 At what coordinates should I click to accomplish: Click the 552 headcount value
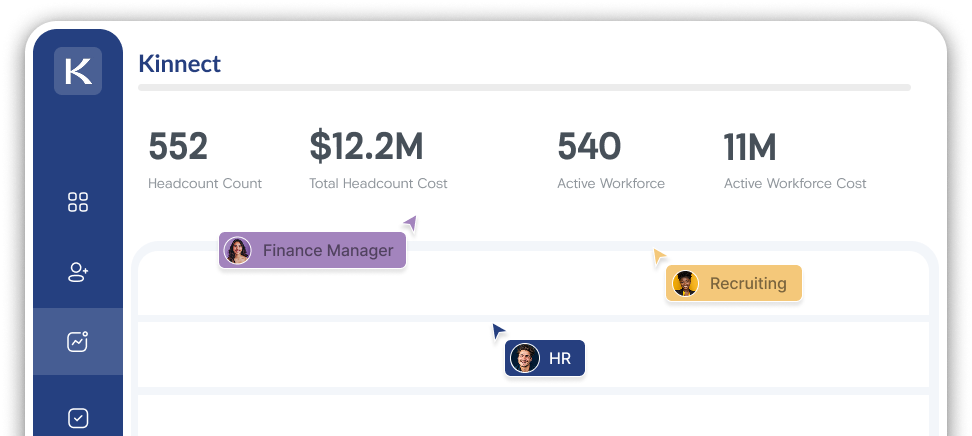pyautogui.click(x=178, y=146)
